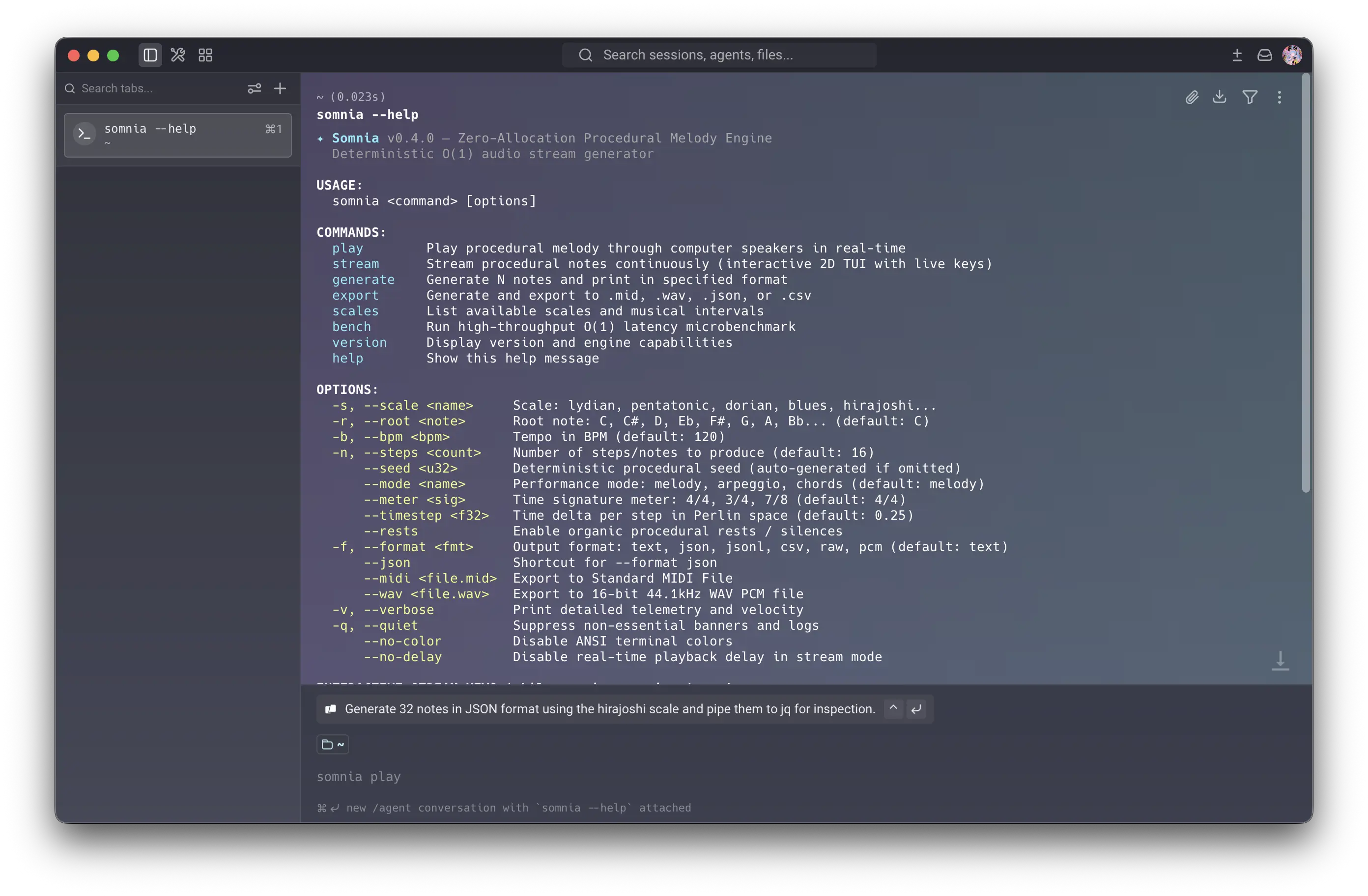This screenshot has height=896, width=1368.
Task: Open the user avatar profile
Action: coord(1292,55)
